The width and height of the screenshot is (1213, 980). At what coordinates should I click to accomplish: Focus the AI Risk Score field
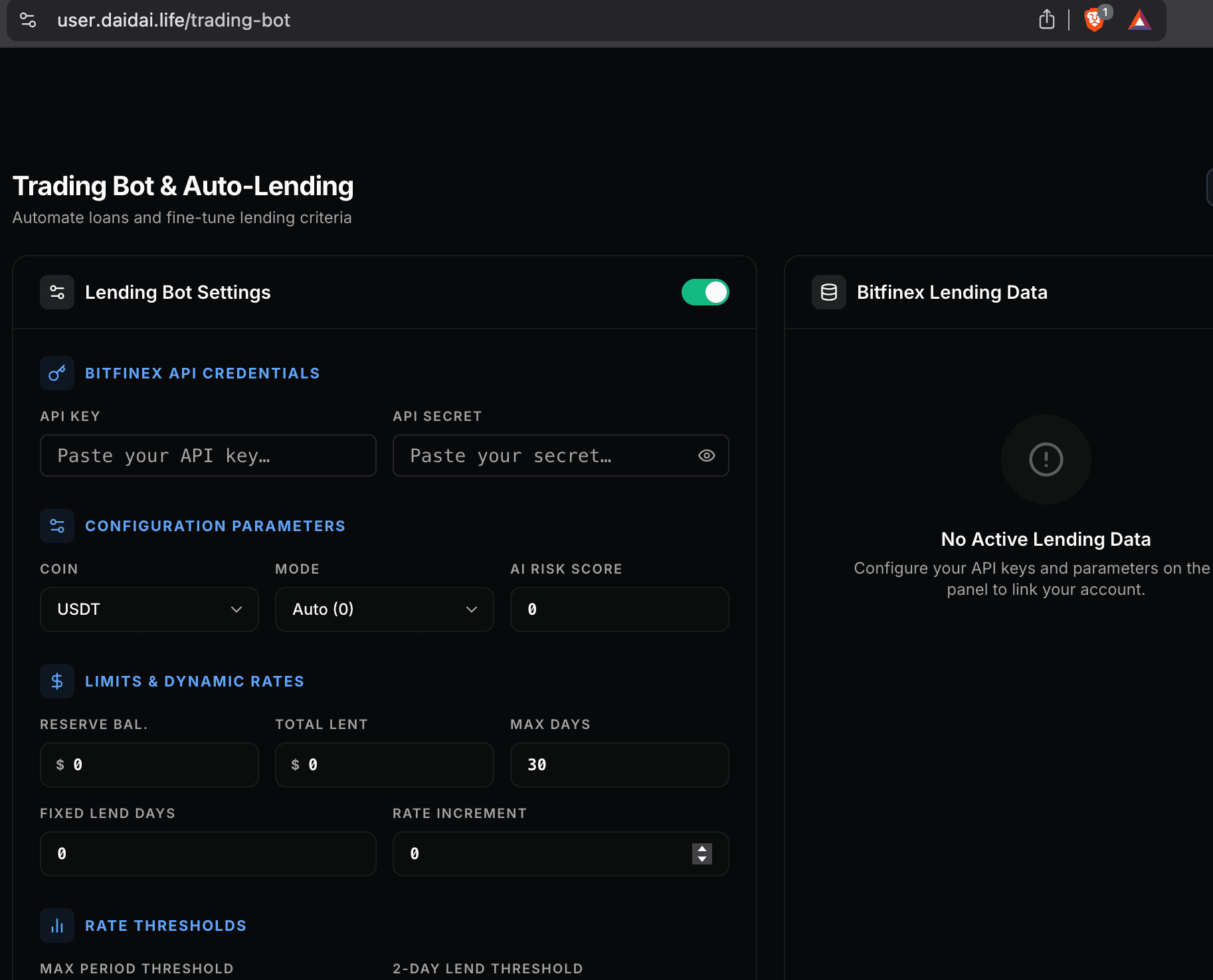click(620, 610)
